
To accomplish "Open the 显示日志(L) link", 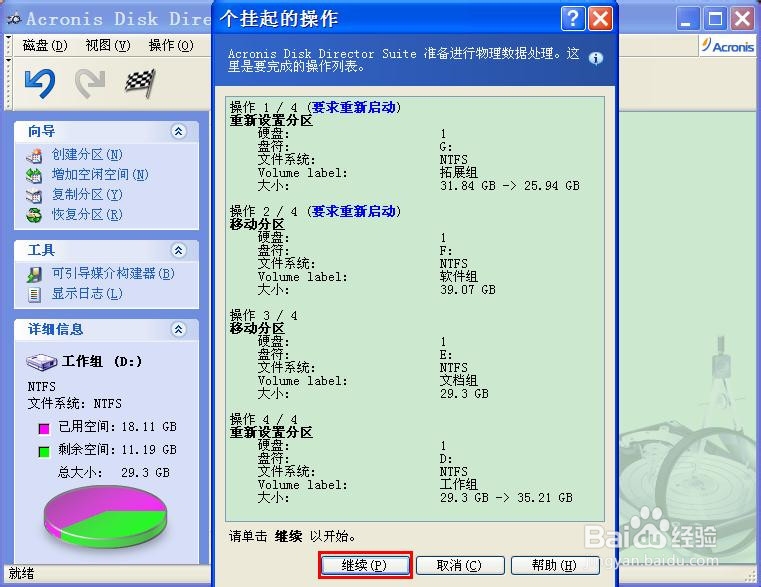I will [x=87, y=293].
